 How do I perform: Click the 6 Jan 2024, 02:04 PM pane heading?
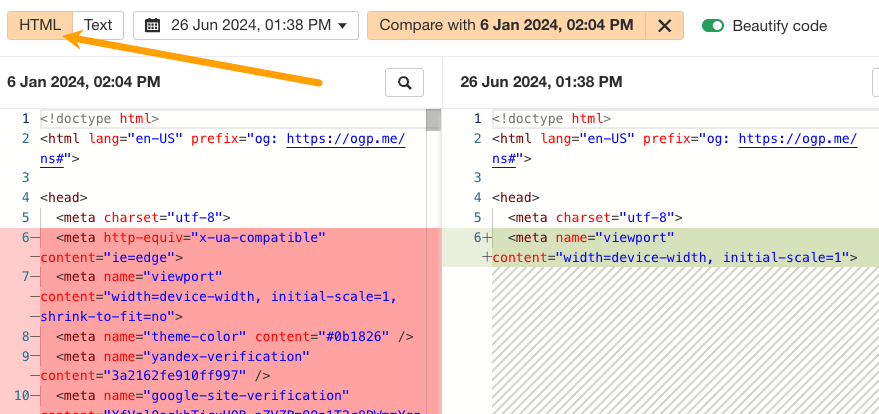coord(83,82)
